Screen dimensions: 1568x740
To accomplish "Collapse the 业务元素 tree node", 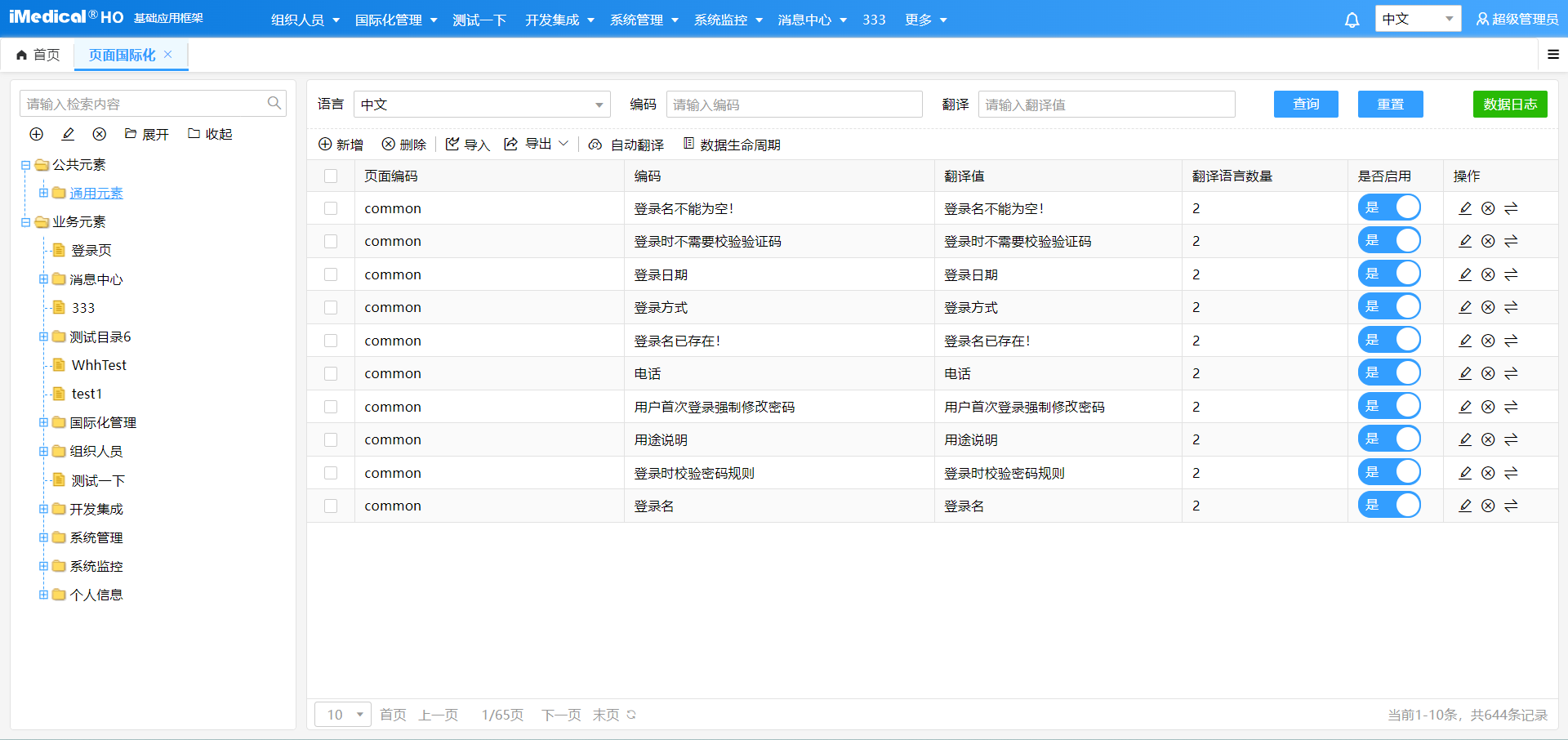I will pyautogui.click(x=25, y=222).
